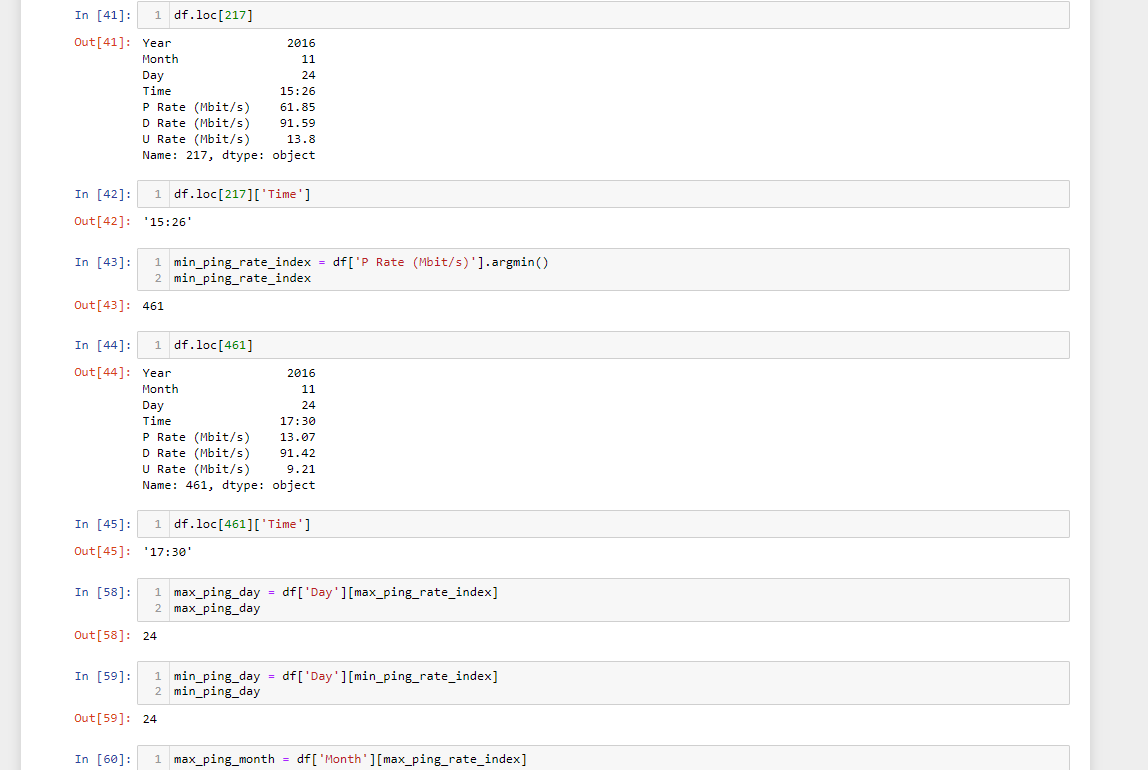Click the min_ping_day assignment line in In [59]
Screen dimensions: 1148x770
point(336,676)
